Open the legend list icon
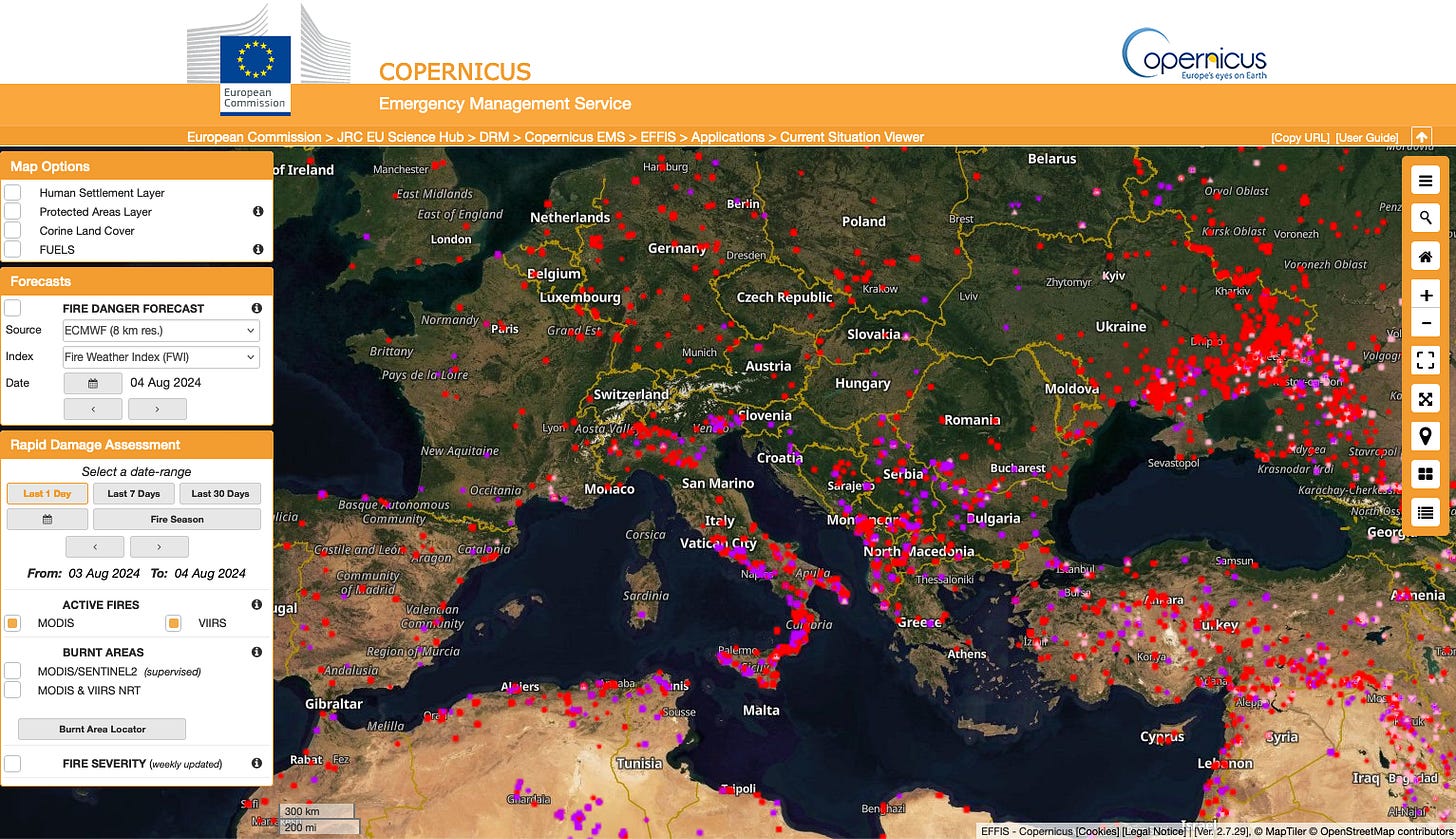Screen dimensions: 1456x839 1425,512
